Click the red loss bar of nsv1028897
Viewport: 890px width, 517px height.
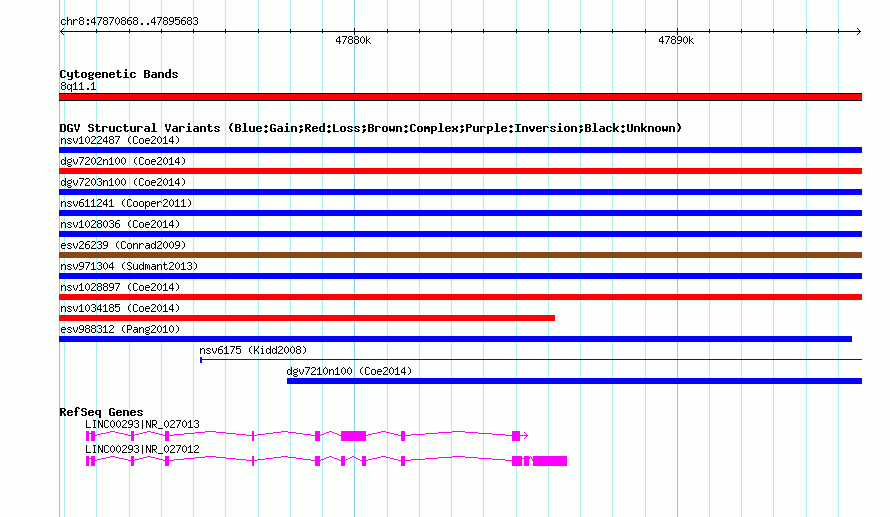tap(460, 297)
